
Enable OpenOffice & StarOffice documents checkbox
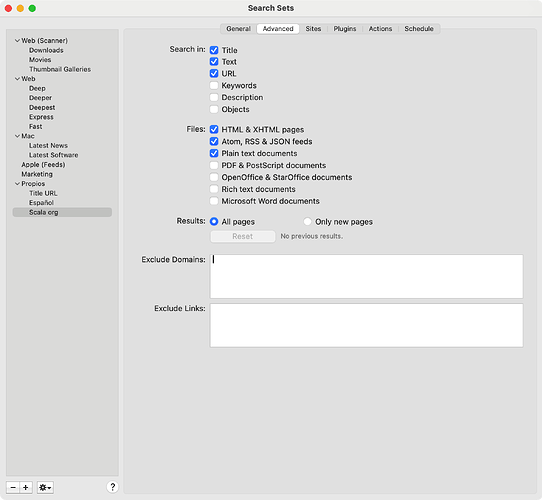point(214,177)
